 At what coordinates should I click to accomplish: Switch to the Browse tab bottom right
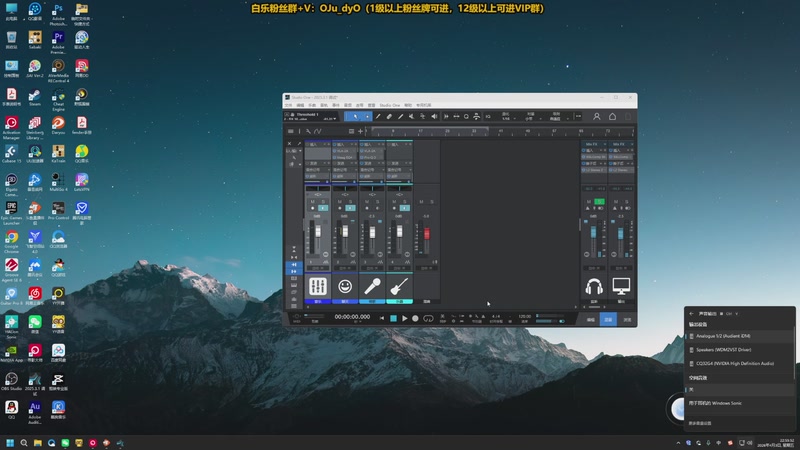pos(627,319)
